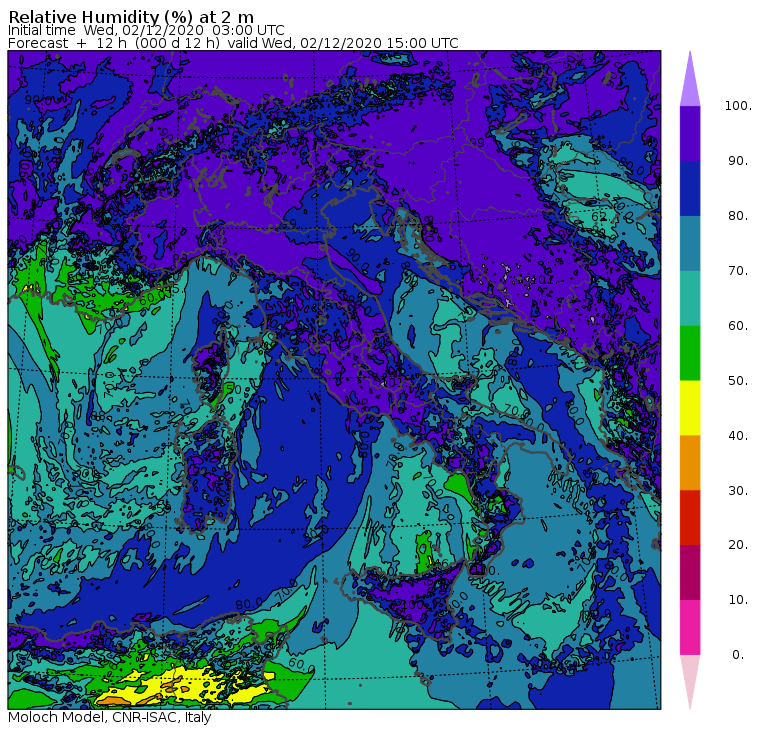Select the teal 60–70 legend band
Screen dimensions: 760x731
[x=690, y=298]
